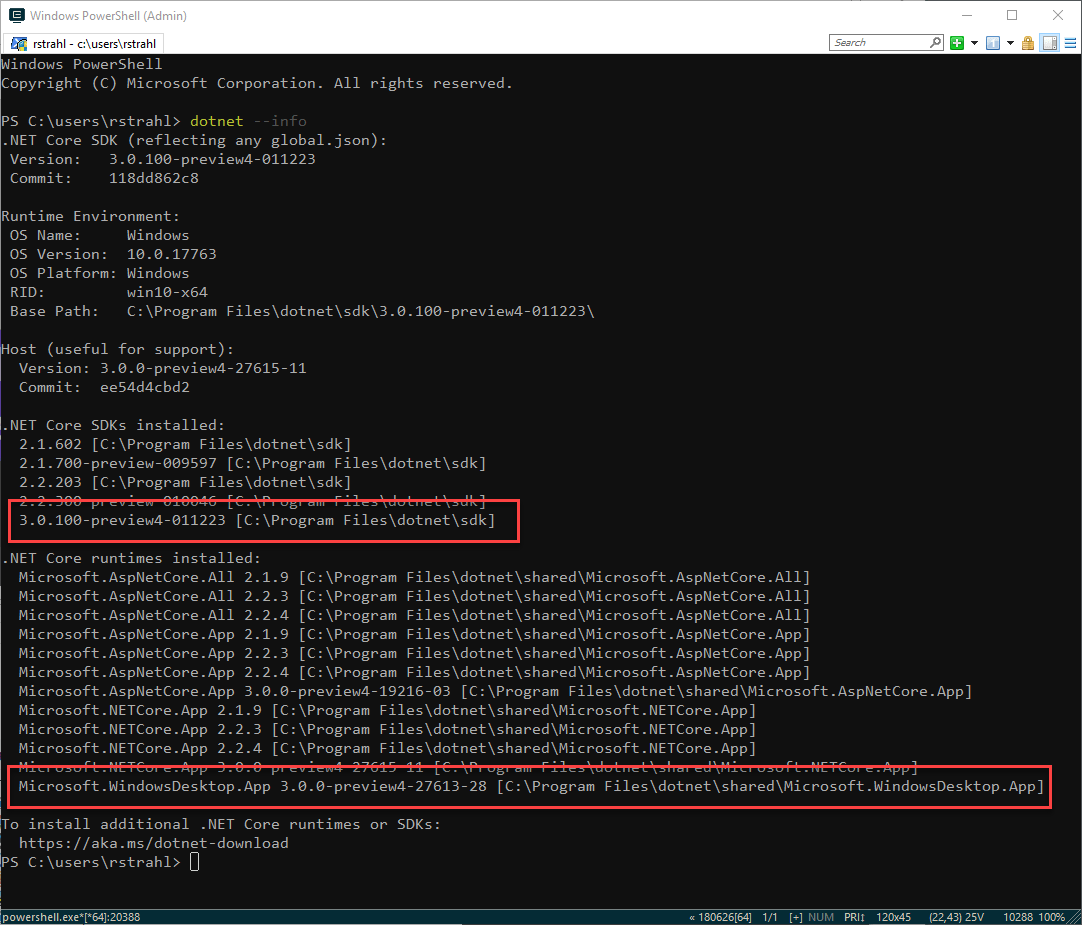Image resolution: width=1082 pixels, height=930 pixels.
Task: Click the '« 180626[64]' status bar entry
Action: point(720,917)
